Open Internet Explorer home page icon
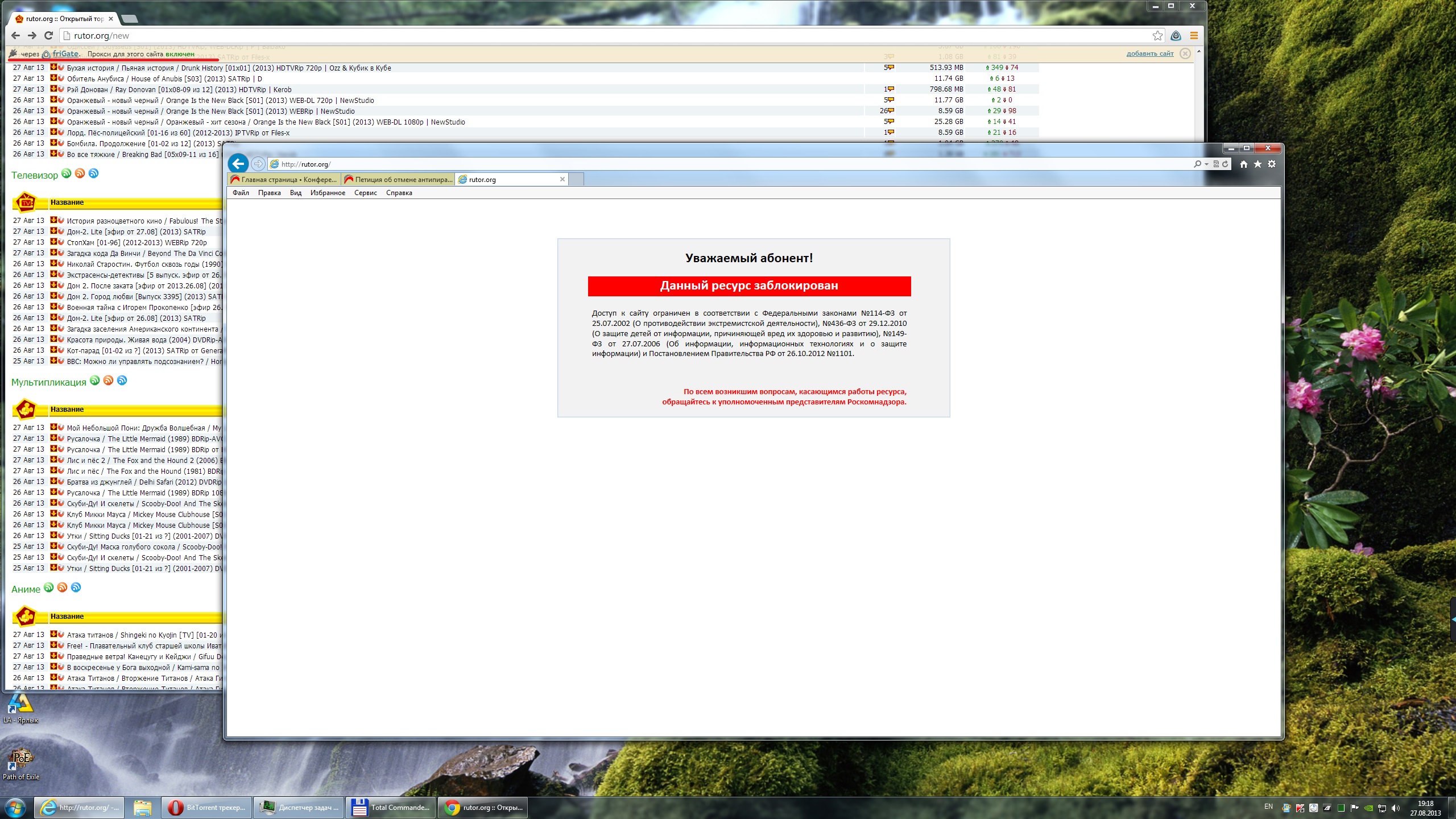 click(1243, 164)
